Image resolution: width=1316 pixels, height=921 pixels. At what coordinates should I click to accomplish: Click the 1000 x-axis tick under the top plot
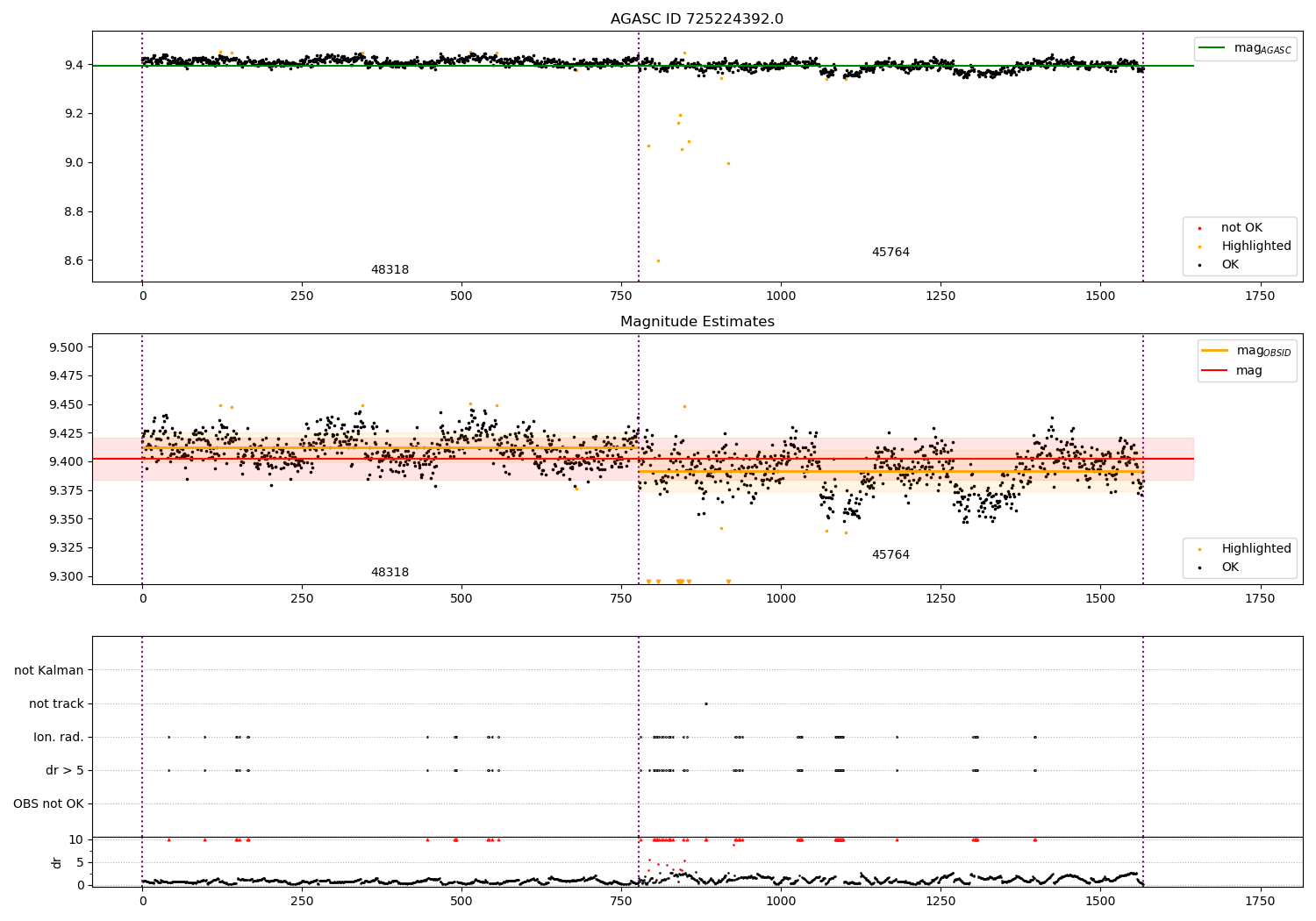click(x=781, y=296)
